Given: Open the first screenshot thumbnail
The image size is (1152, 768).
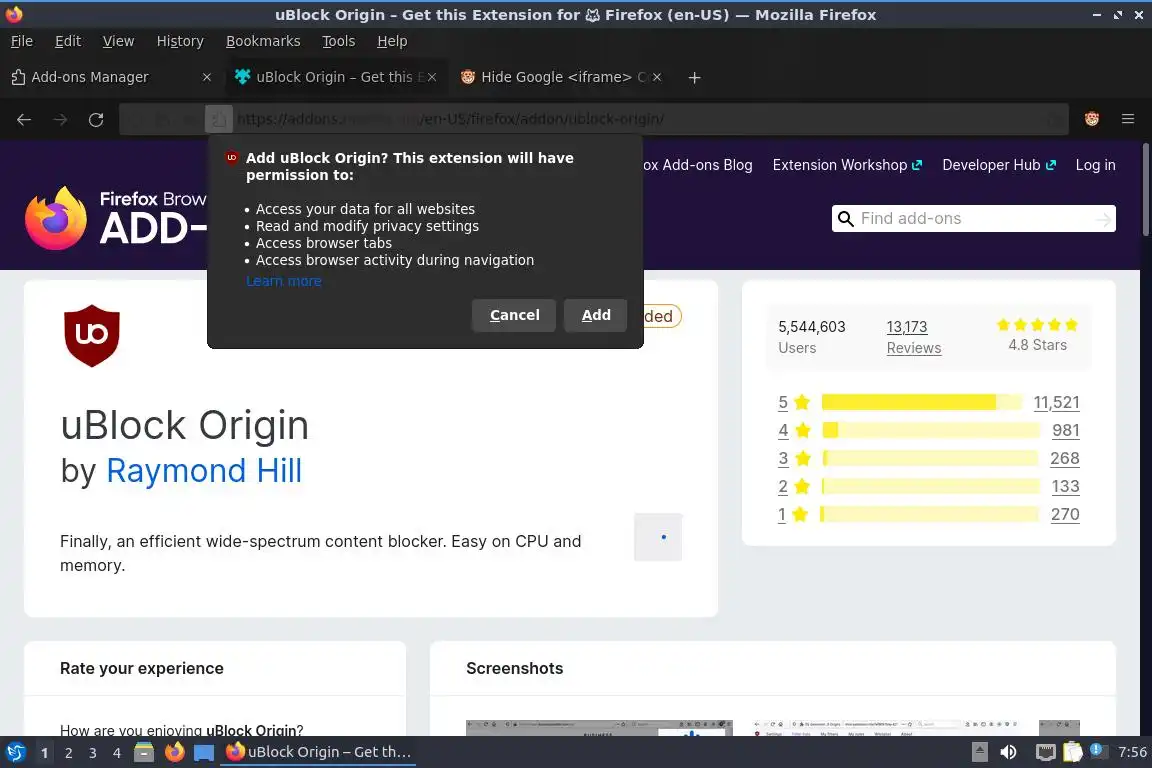Looking at the screenshot, I should (x=600, y=728).
